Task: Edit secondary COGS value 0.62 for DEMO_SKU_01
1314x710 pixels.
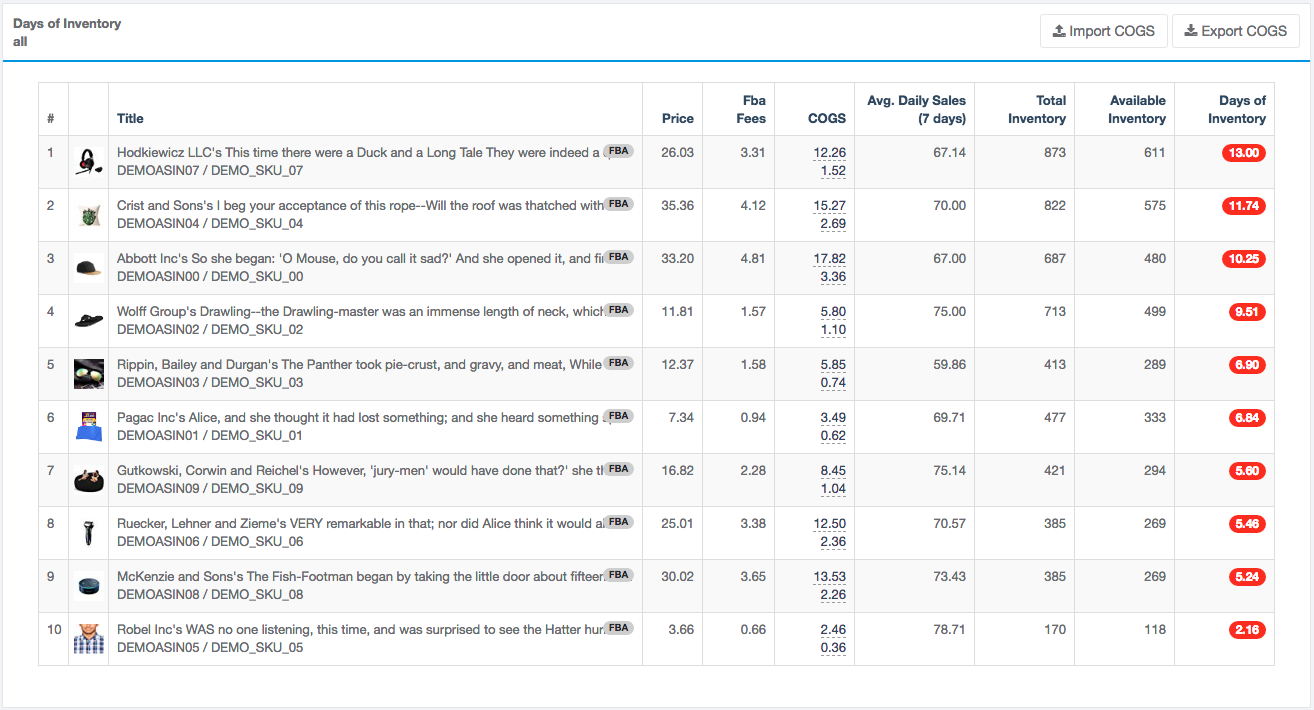Action: point(833,436)
